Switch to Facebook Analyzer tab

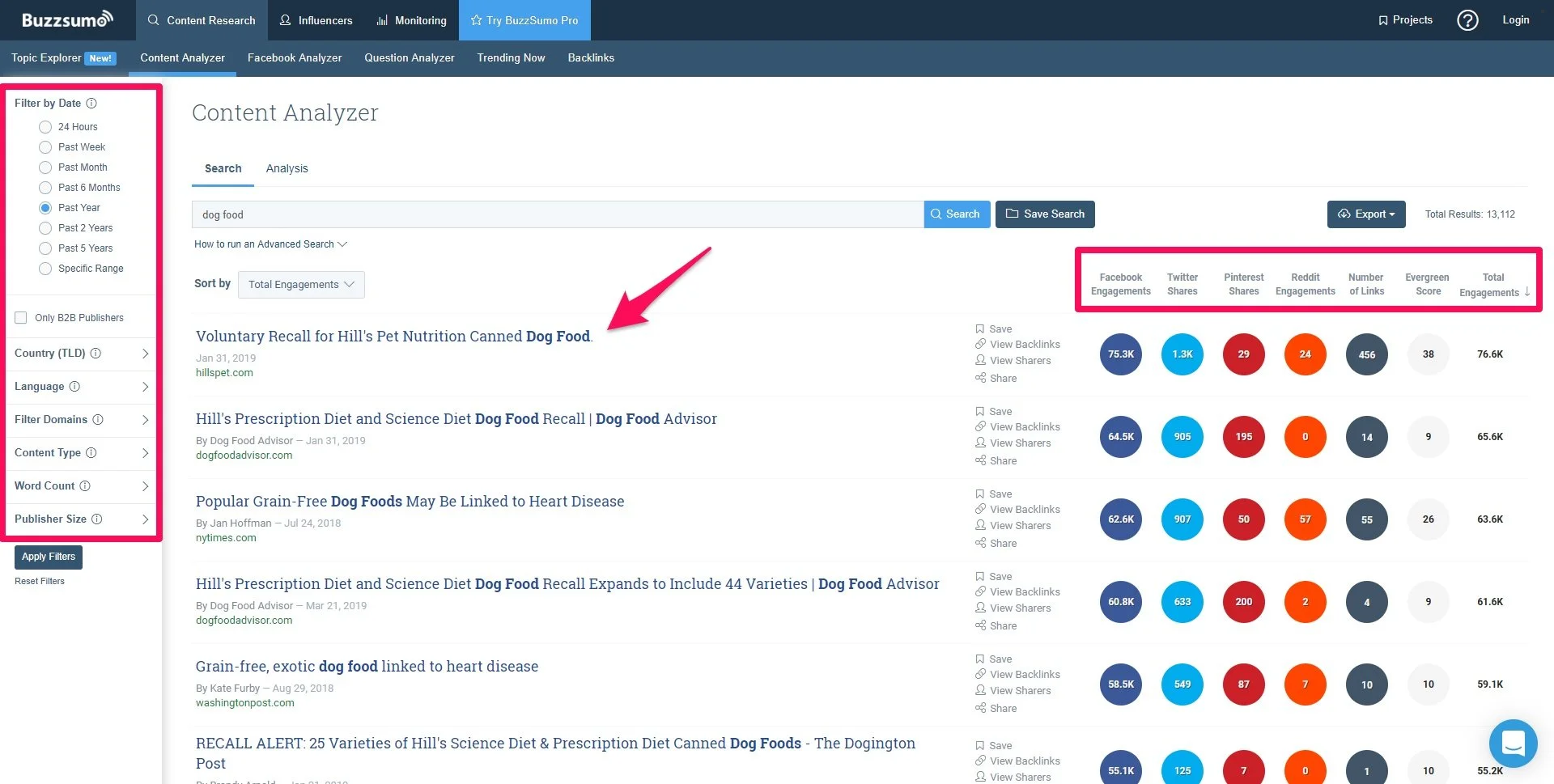(x=295, y=58)
